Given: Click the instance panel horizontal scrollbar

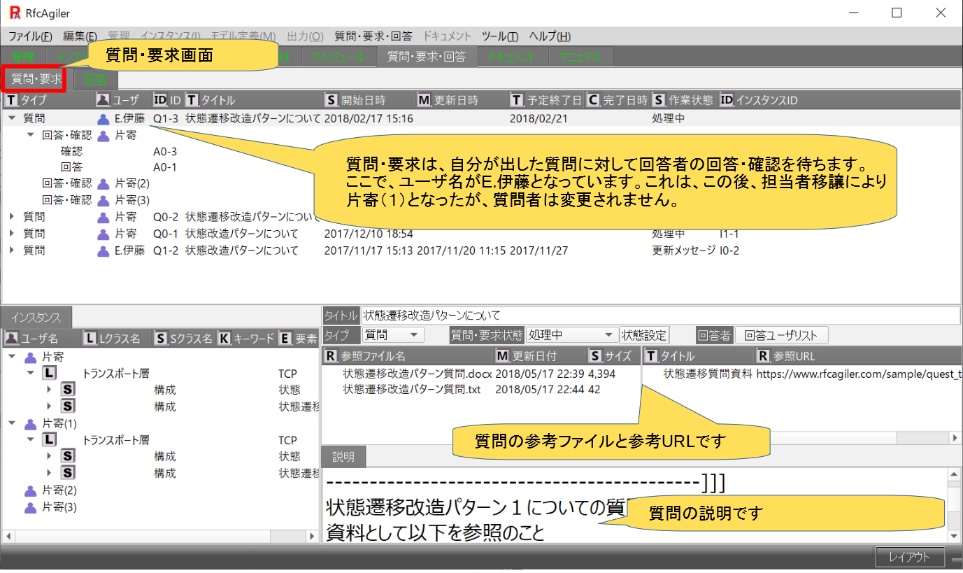Looking at the screenshot, I should coord(160,536).
